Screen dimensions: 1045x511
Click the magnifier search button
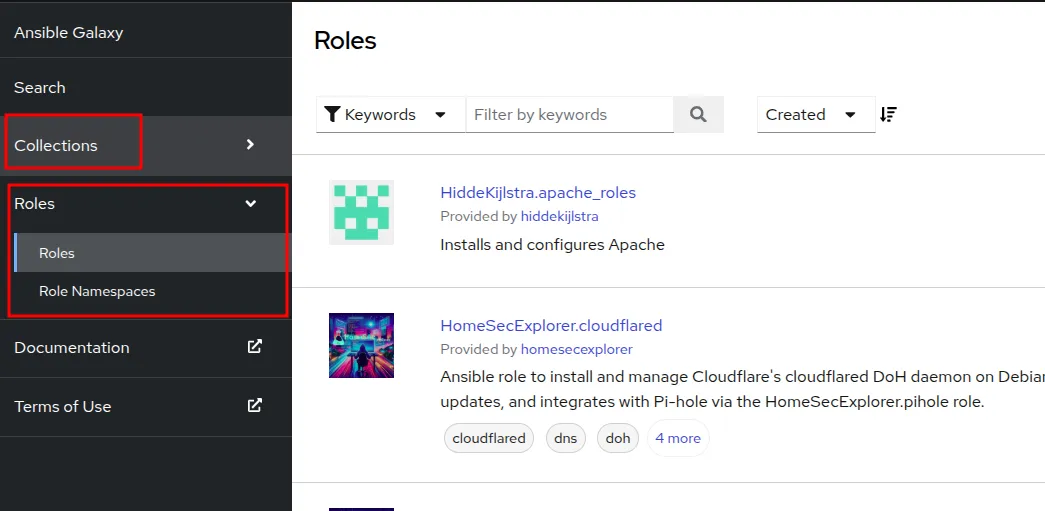tap(698, 115)
